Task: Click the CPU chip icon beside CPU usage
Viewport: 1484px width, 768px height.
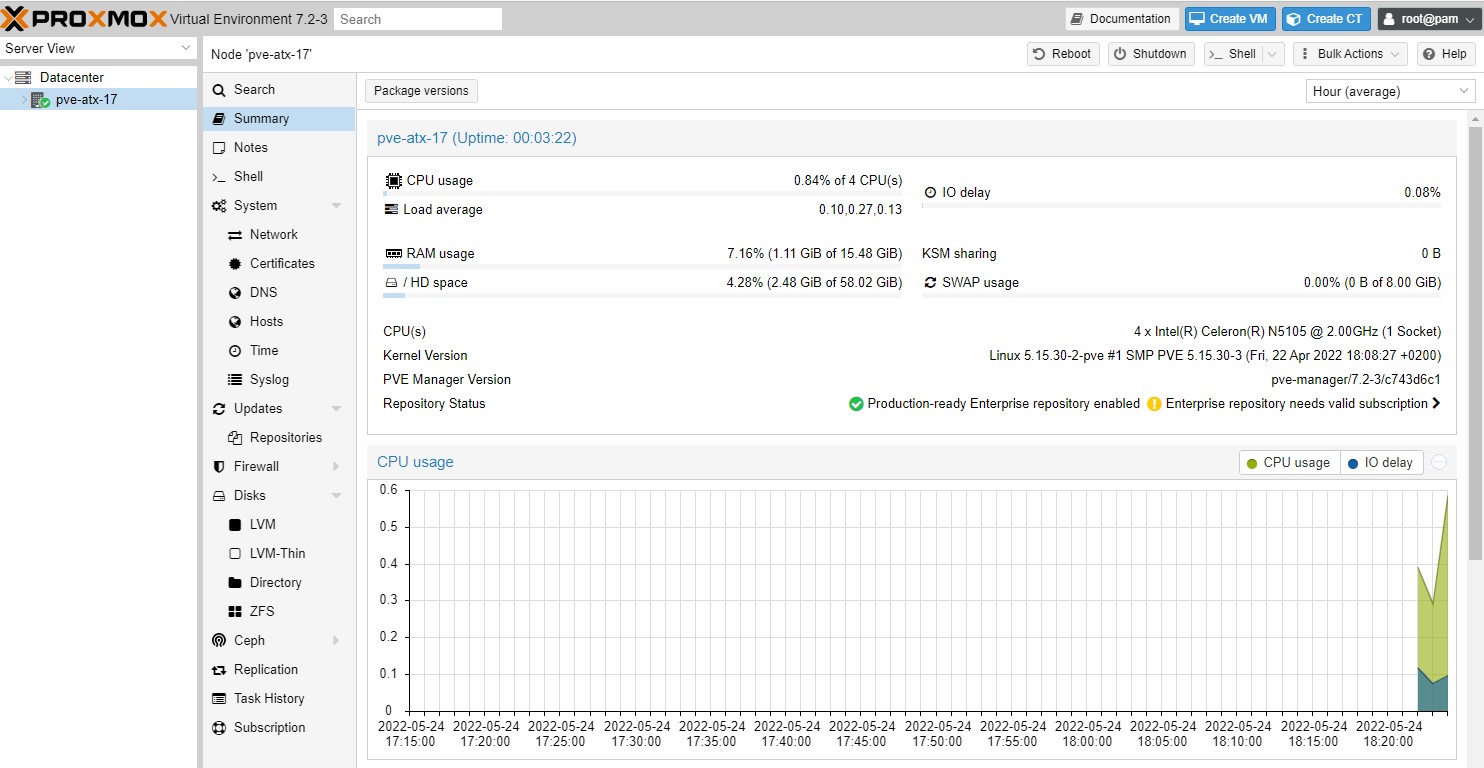Action: [x=393, y=181]
